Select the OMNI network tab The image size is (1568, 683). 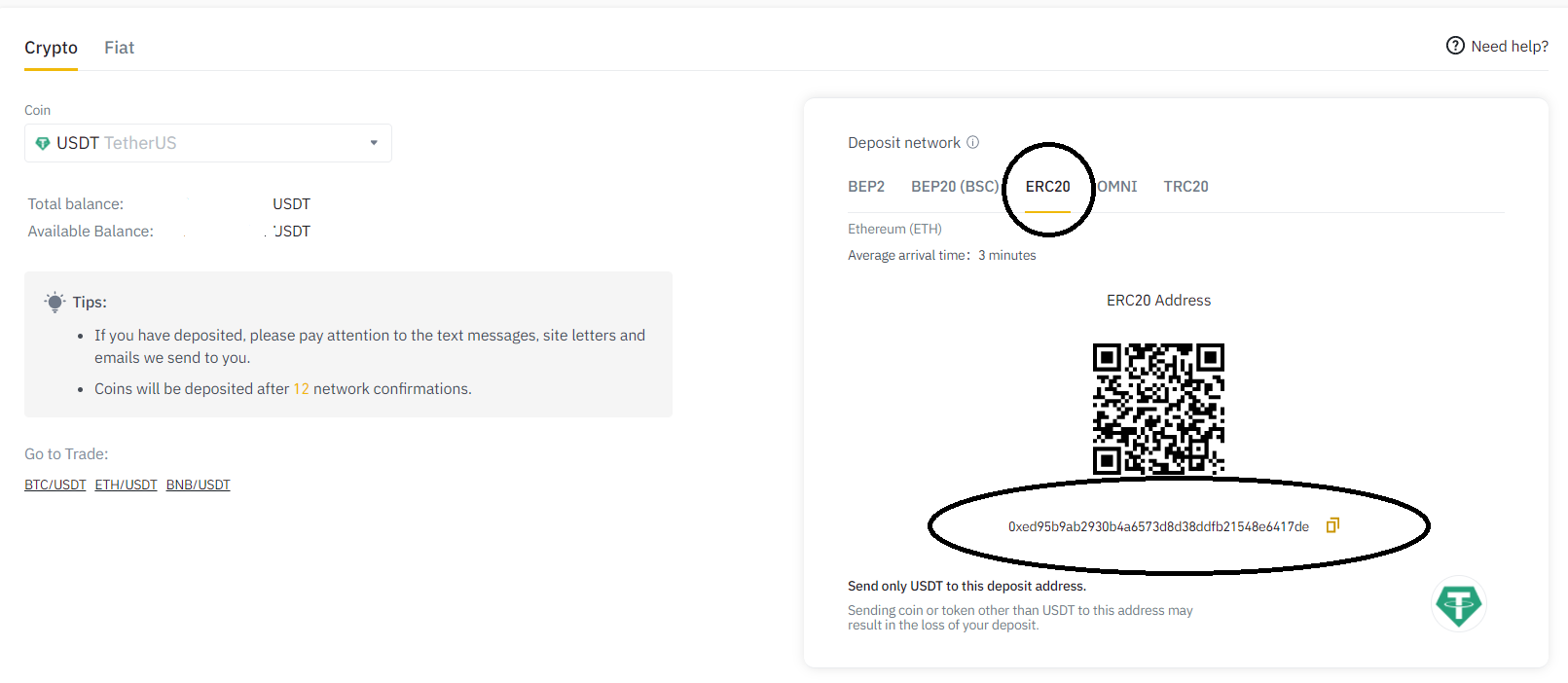coord(1117,187)
